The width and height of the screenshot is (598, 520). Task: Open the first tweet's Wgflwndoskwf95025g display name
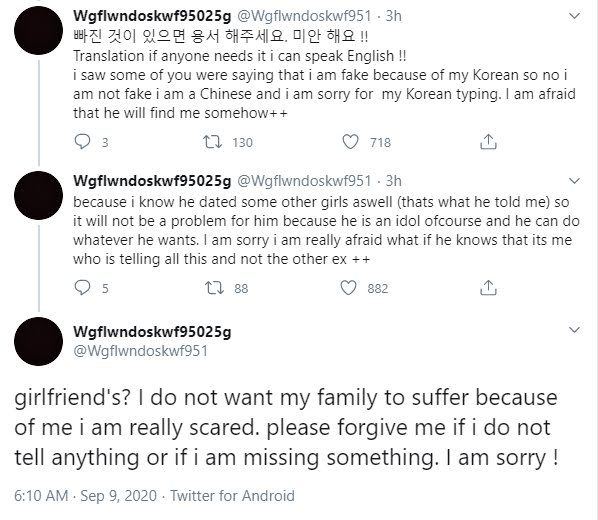coord(152,16)
